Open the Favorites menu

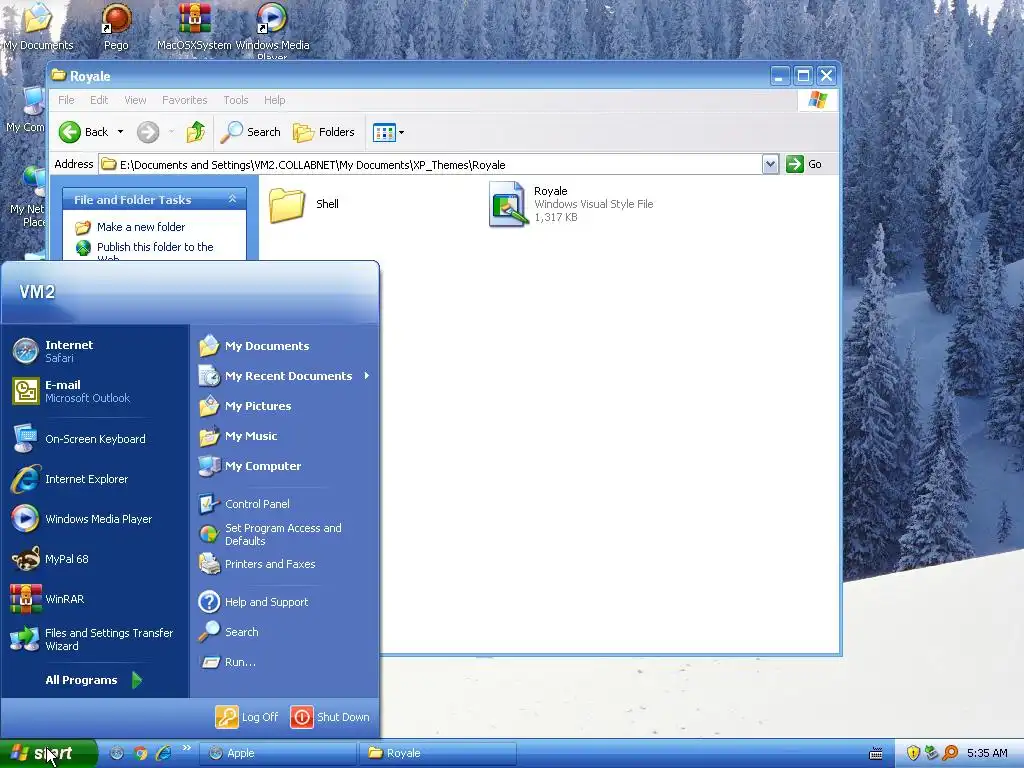coord(185,100)
